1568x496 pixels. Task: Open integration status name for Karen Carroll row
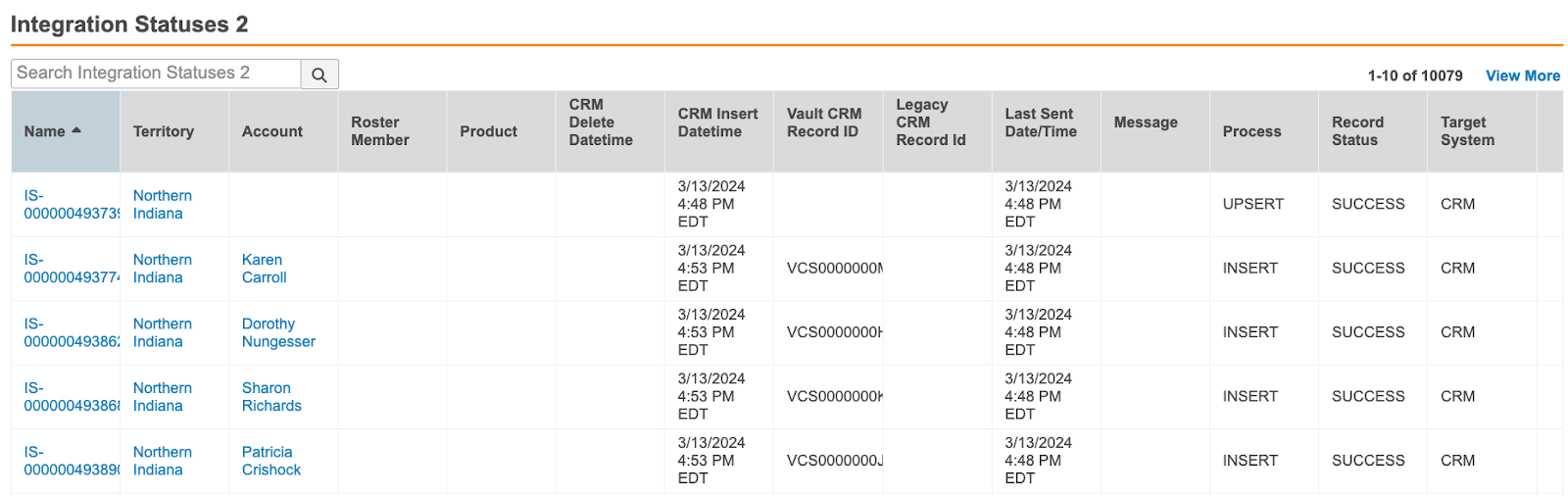point(71,269)
